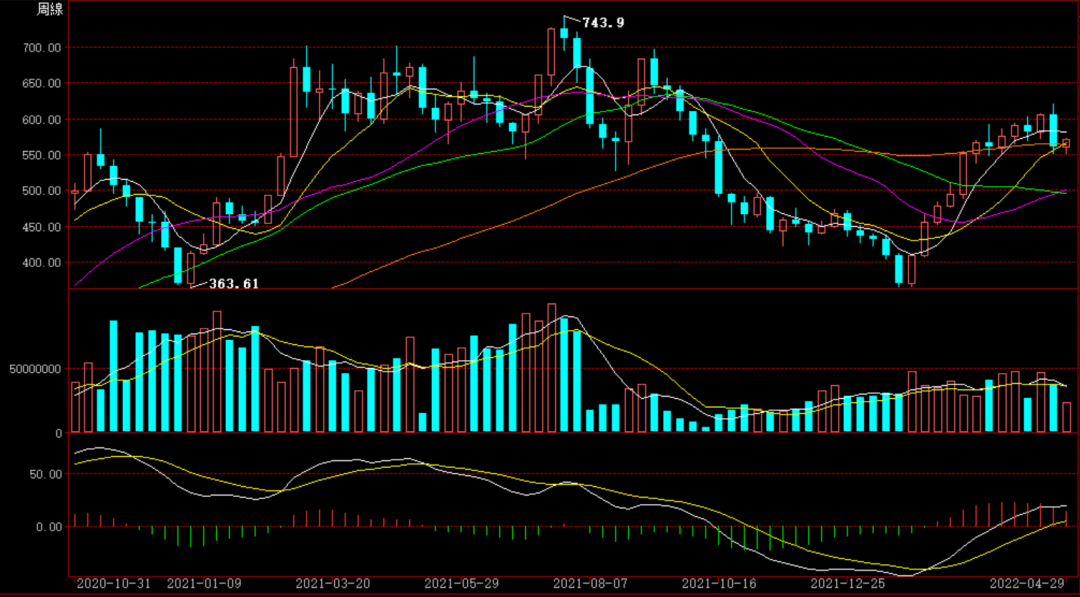Click the 700.00 price axis label
The height and width of the screenshot is (597, 1080).
click(x=43, y=48)
